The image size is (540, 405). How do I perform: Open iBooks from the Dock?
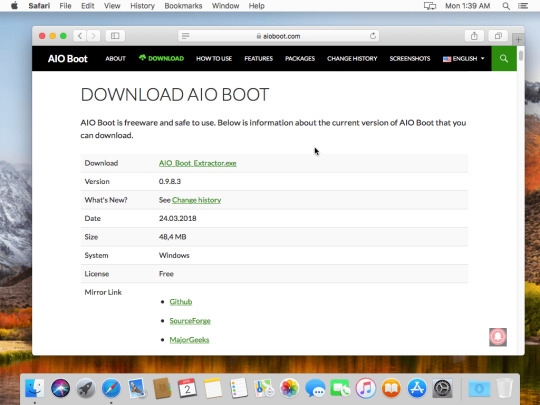(391, 388)
